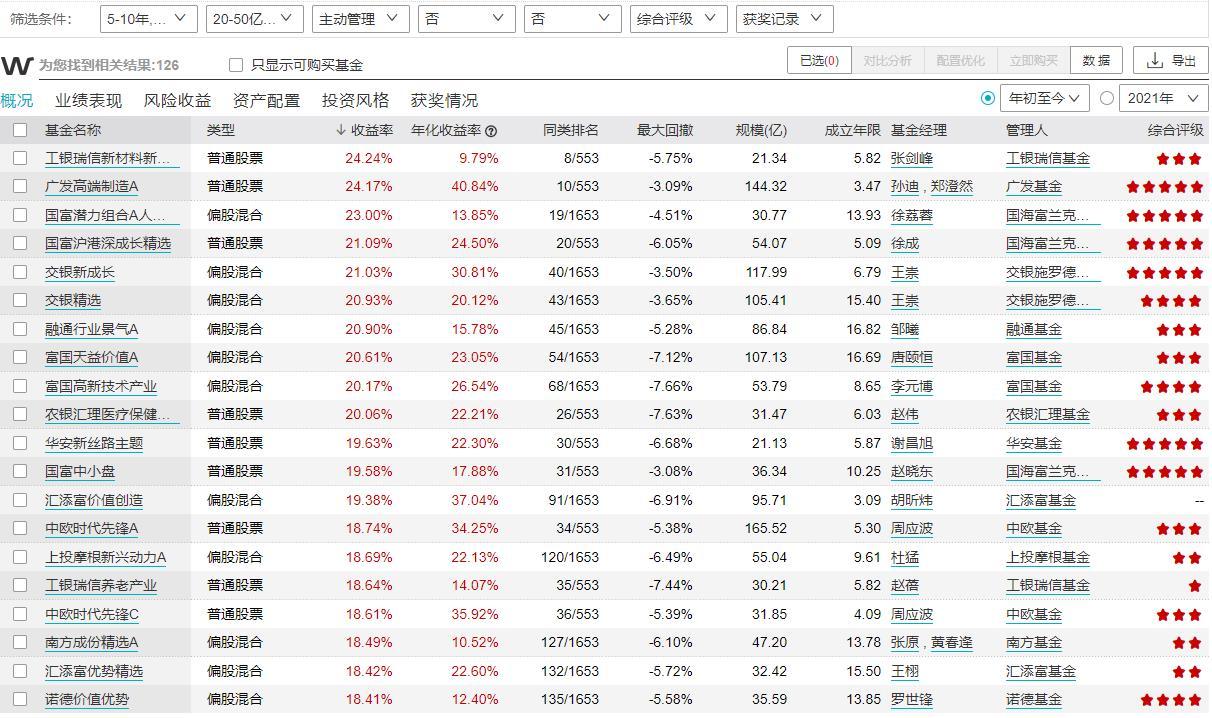Click the 配置优化 button

[x=960, y=60]
